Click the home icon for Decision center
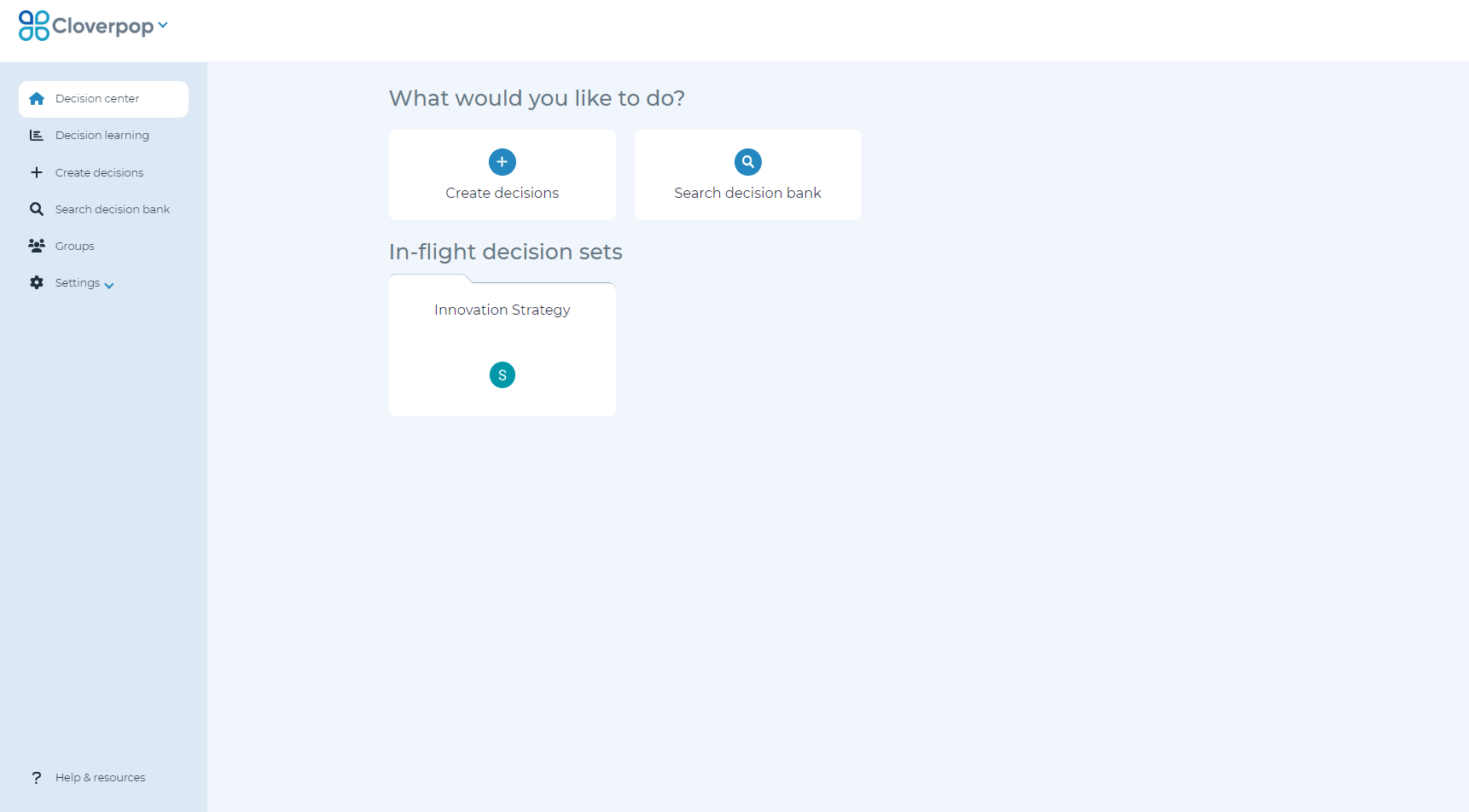The height and width of the screenshot is (812, 1469). (37, 99)
